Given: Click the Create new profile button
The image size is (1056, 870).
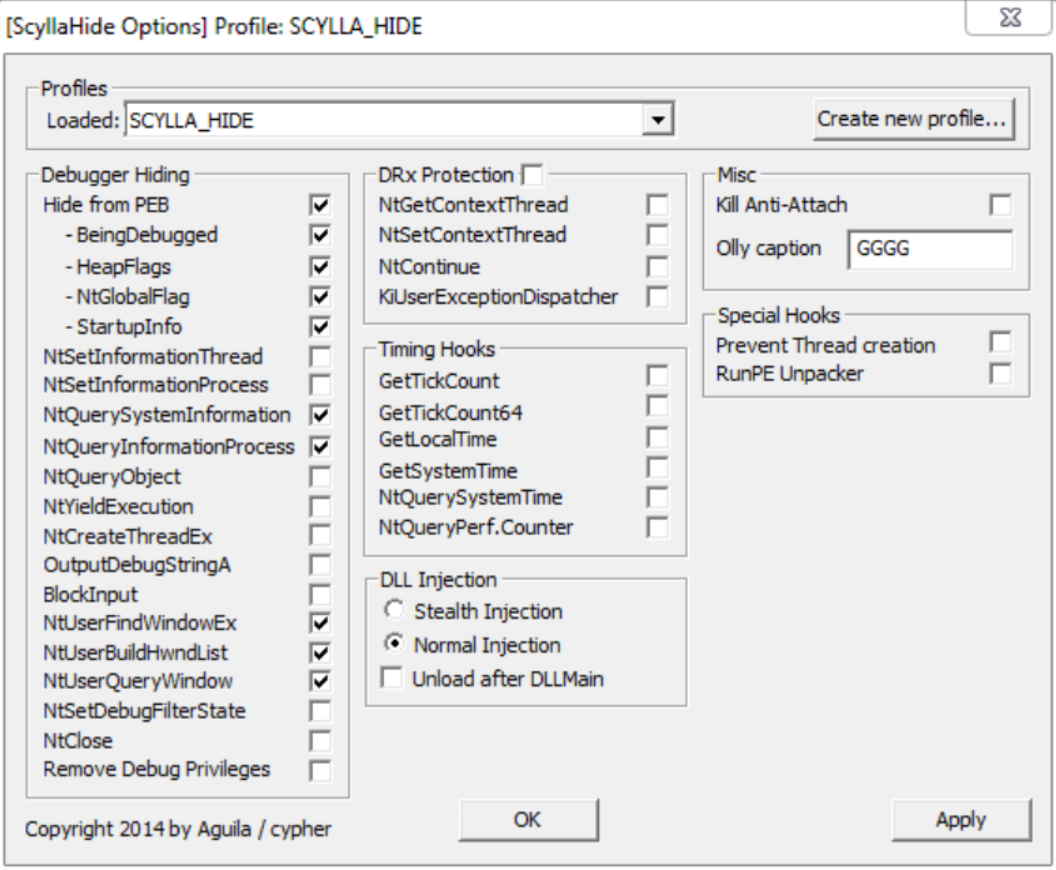Looking at the screenshot, I should click(914, 119).
